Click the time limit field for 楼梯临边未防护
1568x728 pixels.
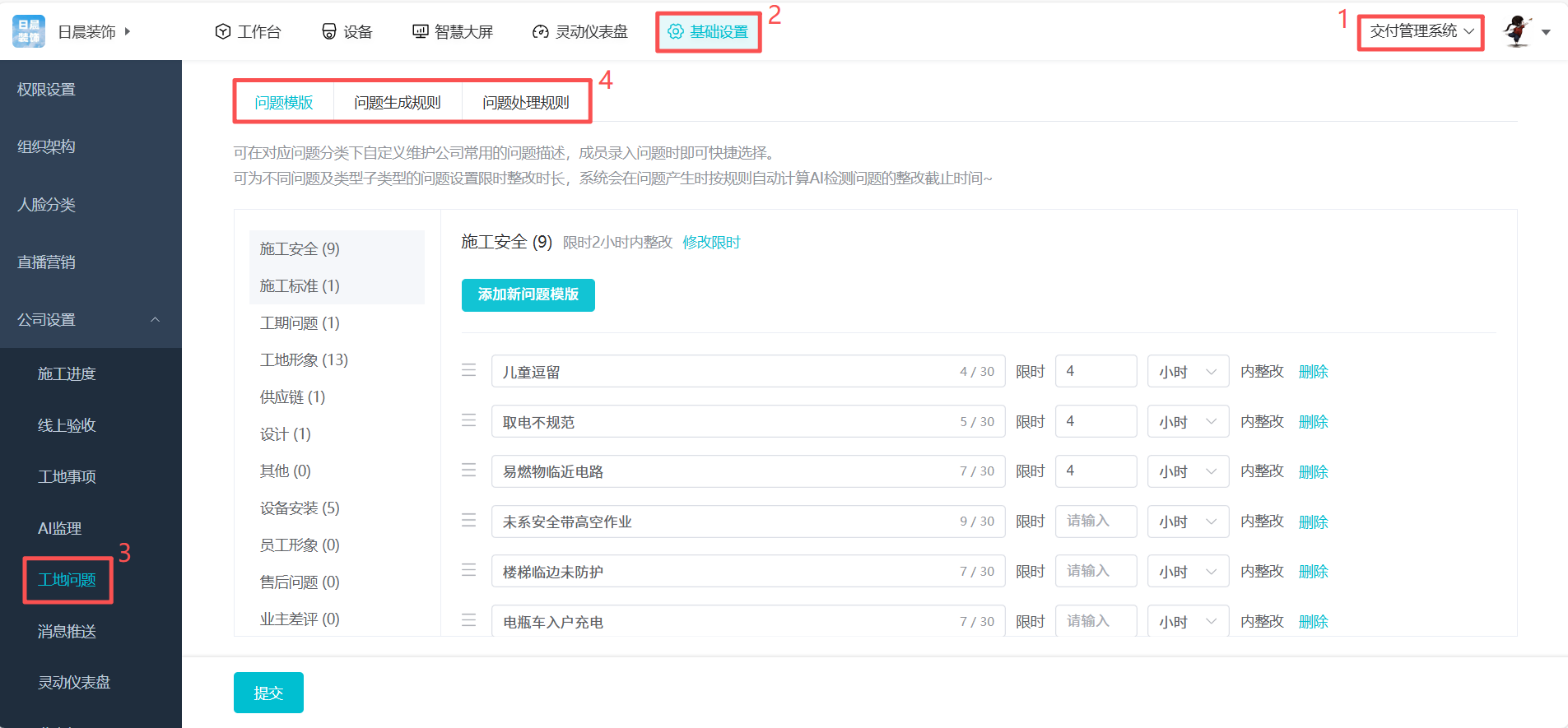click(1096, 571)
